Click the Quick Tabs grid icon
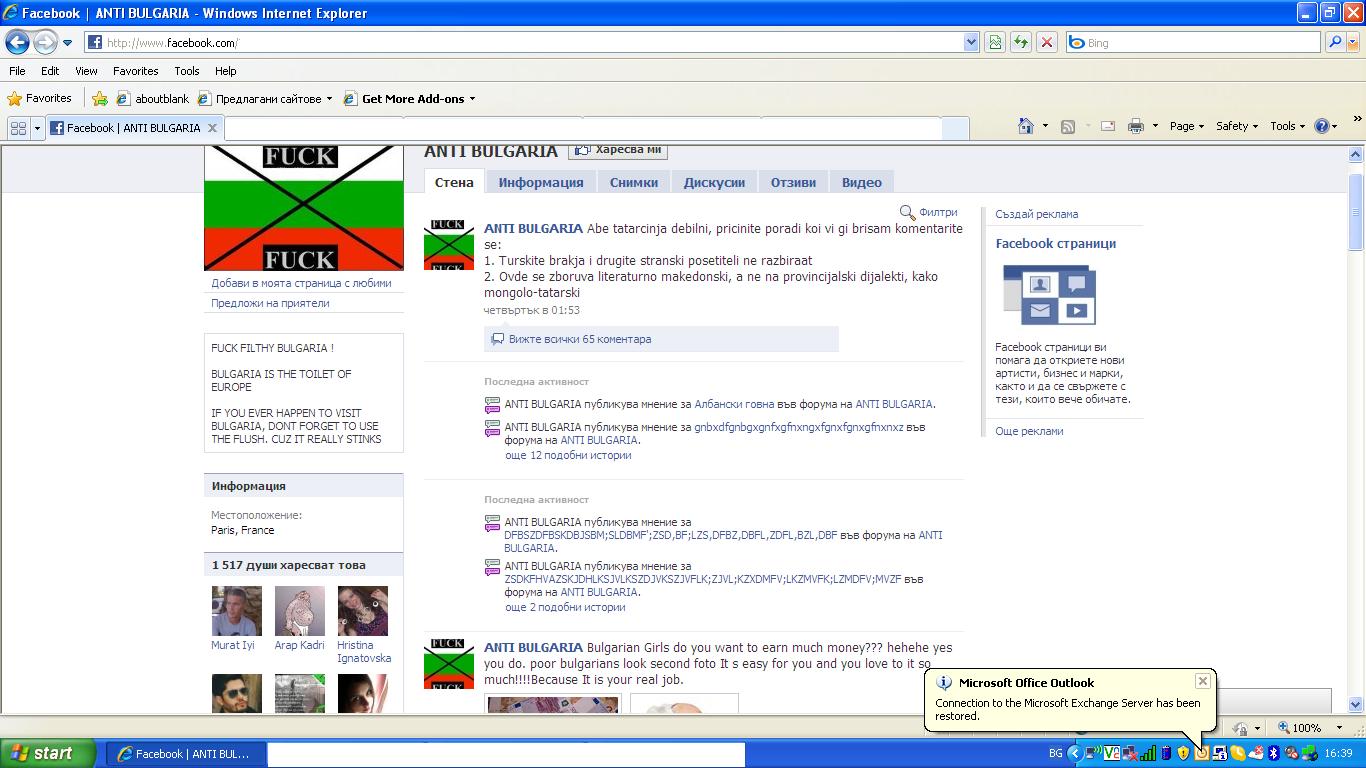Viewport: 1366px width, 768px height. tap(18, 128)
